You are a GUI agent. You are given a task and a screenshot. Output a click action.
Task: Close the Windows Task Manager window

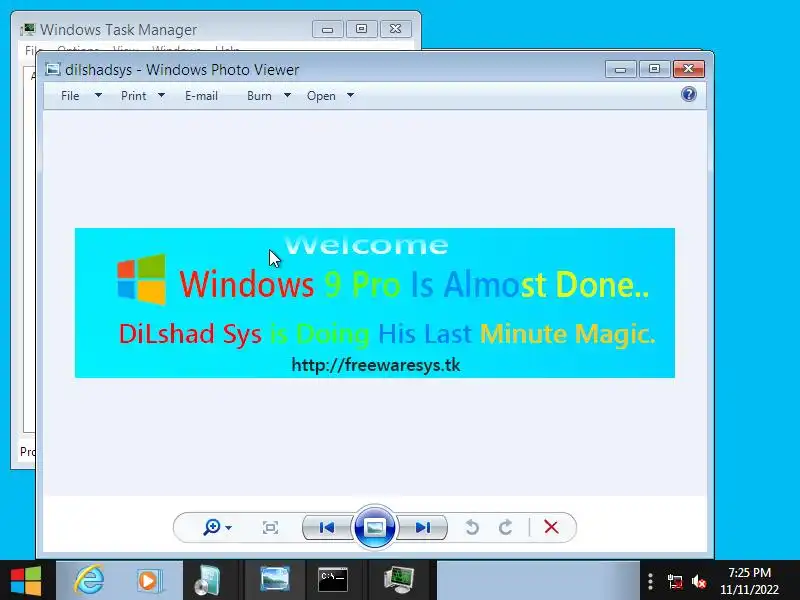tap(395, 29)
